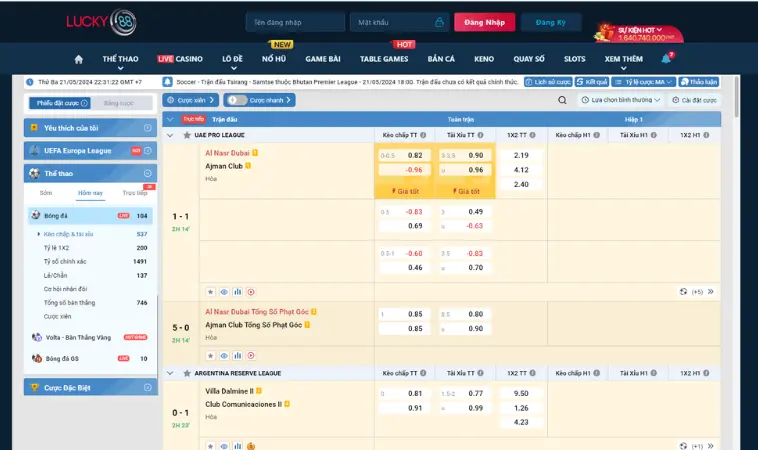Click the Cược xiên parlay button
758x450 pixels.
coord(190,100)
